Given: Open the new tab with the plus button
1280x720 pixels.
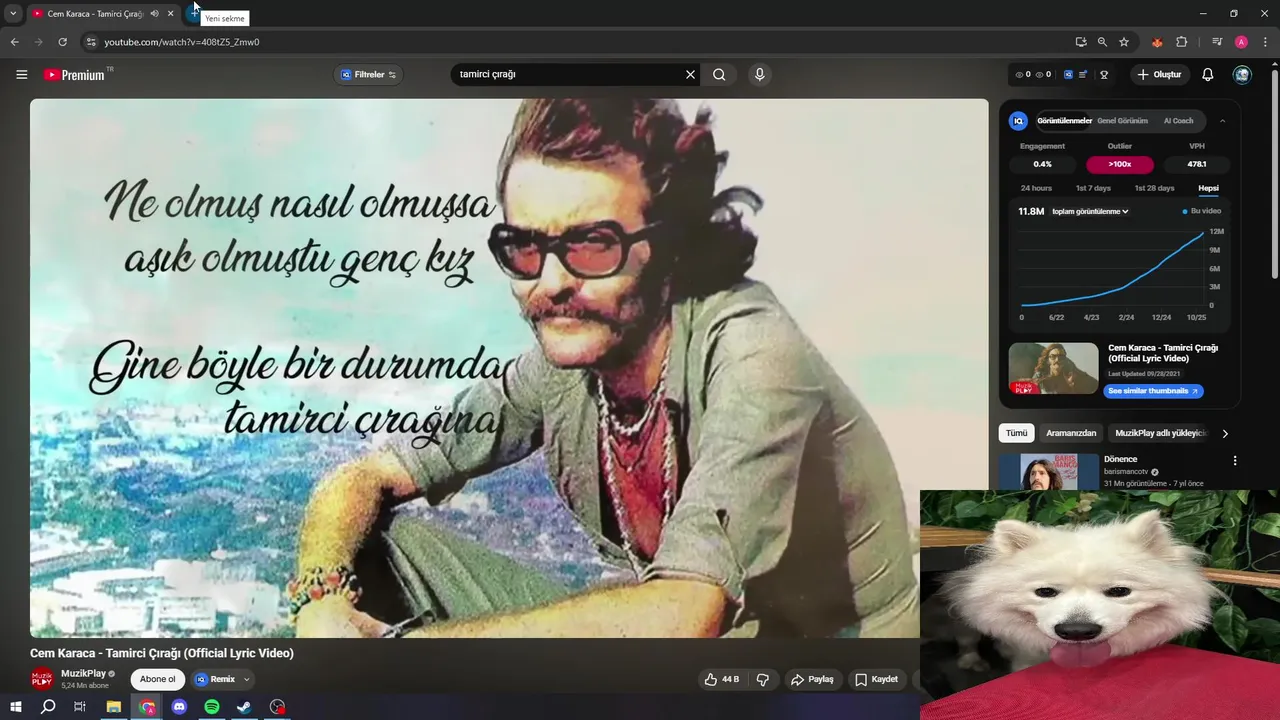Looking at the screenshot, I should pyautogui.click(x=193, y=13).
